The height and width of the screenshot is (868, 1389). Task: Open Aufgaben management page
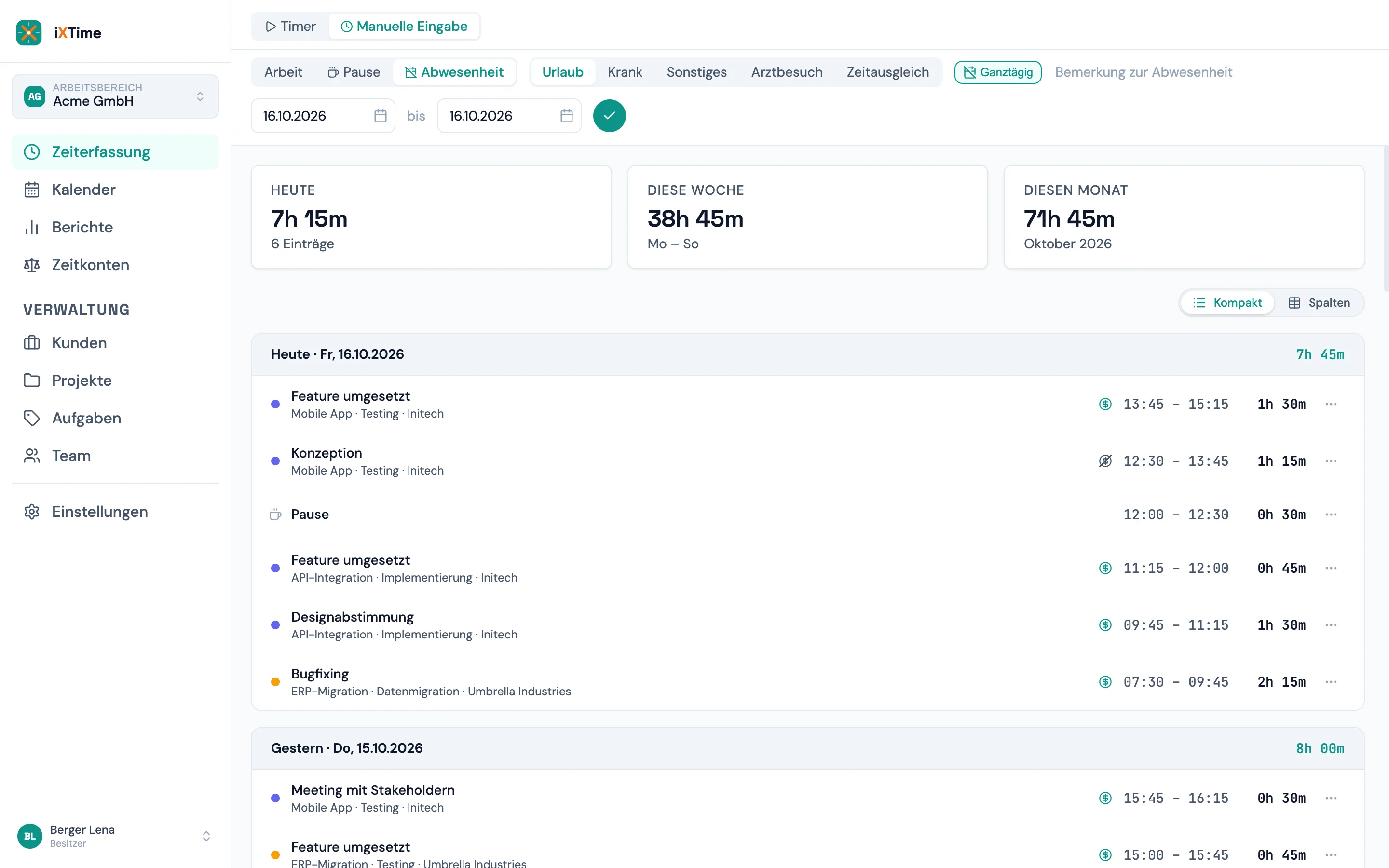[x=115, y=418]
